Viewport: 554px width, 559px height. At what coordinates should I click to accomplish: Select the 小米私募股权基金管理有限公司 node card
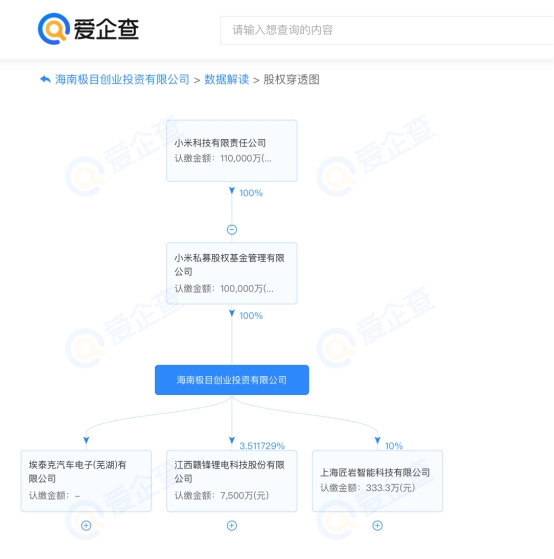point(232,273)
